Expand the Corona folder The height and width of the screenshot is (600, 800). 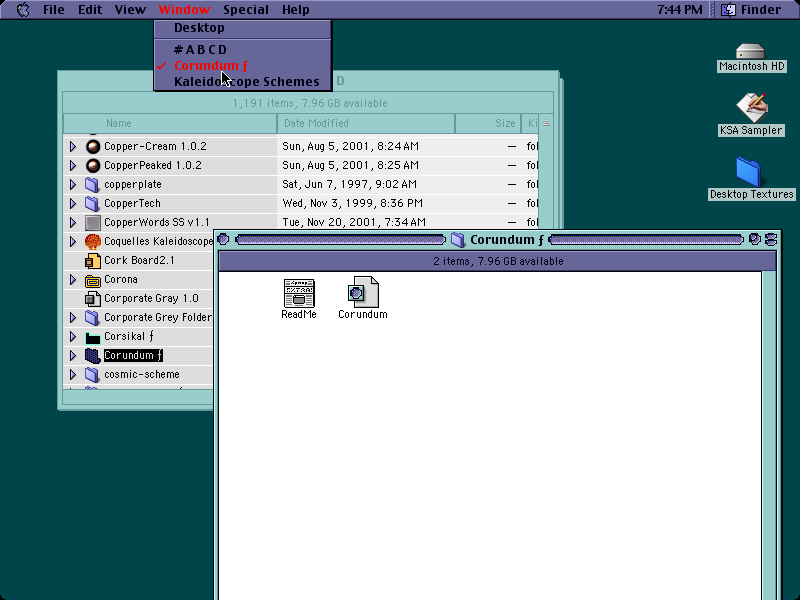point(73,280)
